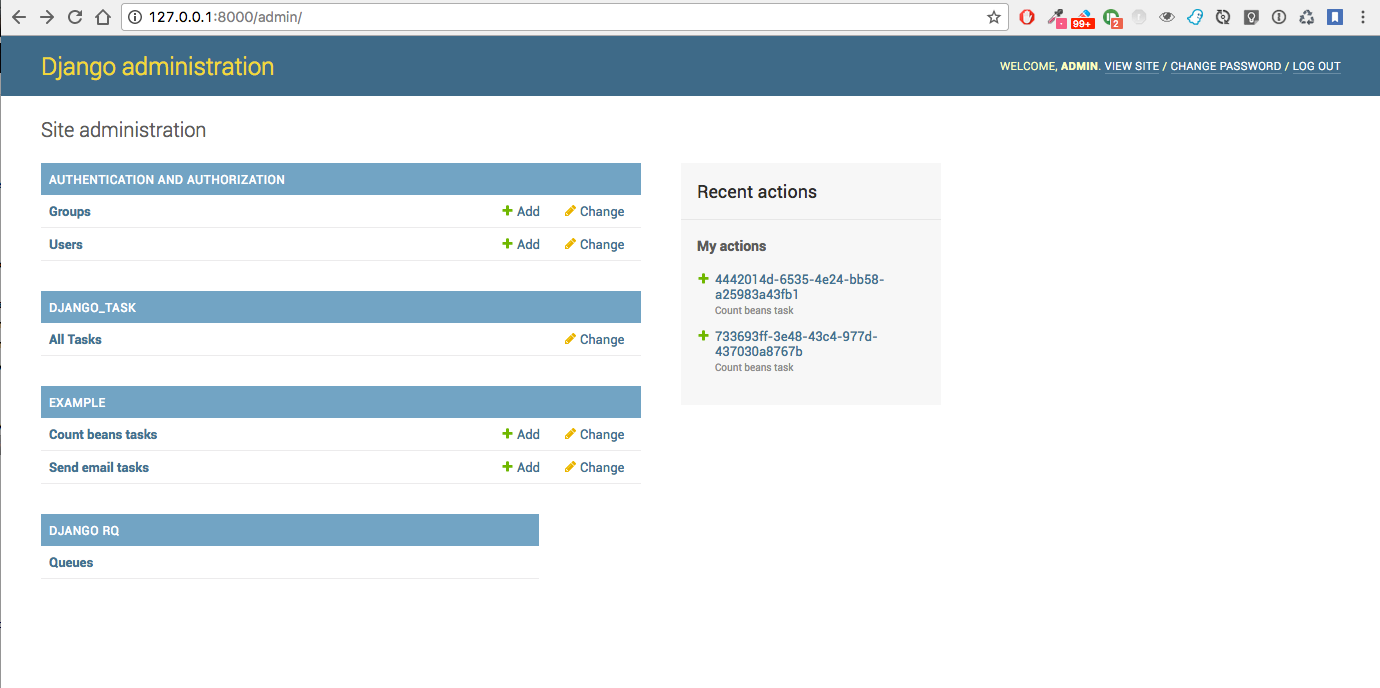This screenshot has height=688, width=1380.
Task: Click Change text for Count beans tasks
Action: coord(602,434)
